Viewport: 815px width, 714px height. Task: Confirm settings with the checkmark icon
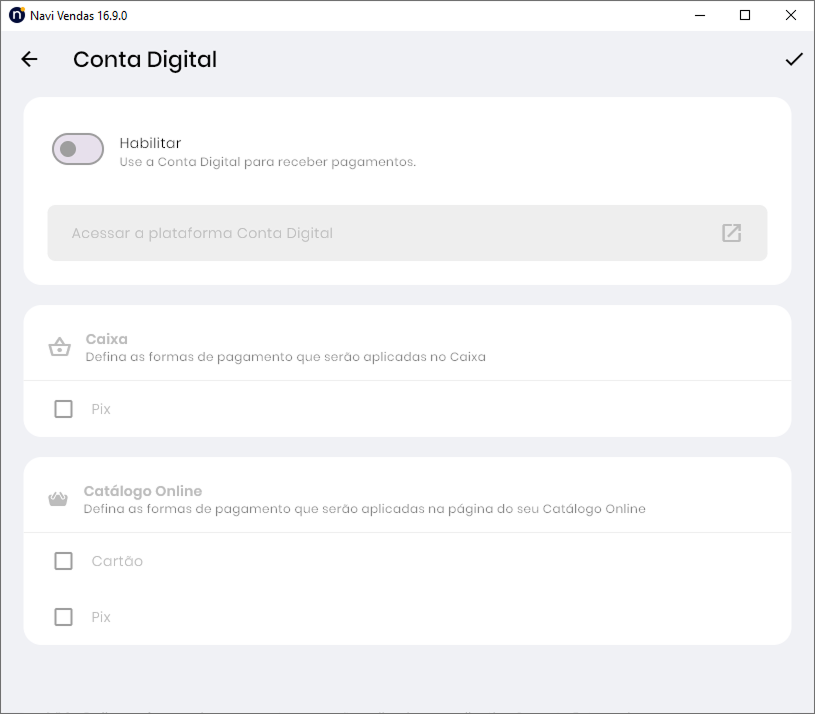click(794, 59)
